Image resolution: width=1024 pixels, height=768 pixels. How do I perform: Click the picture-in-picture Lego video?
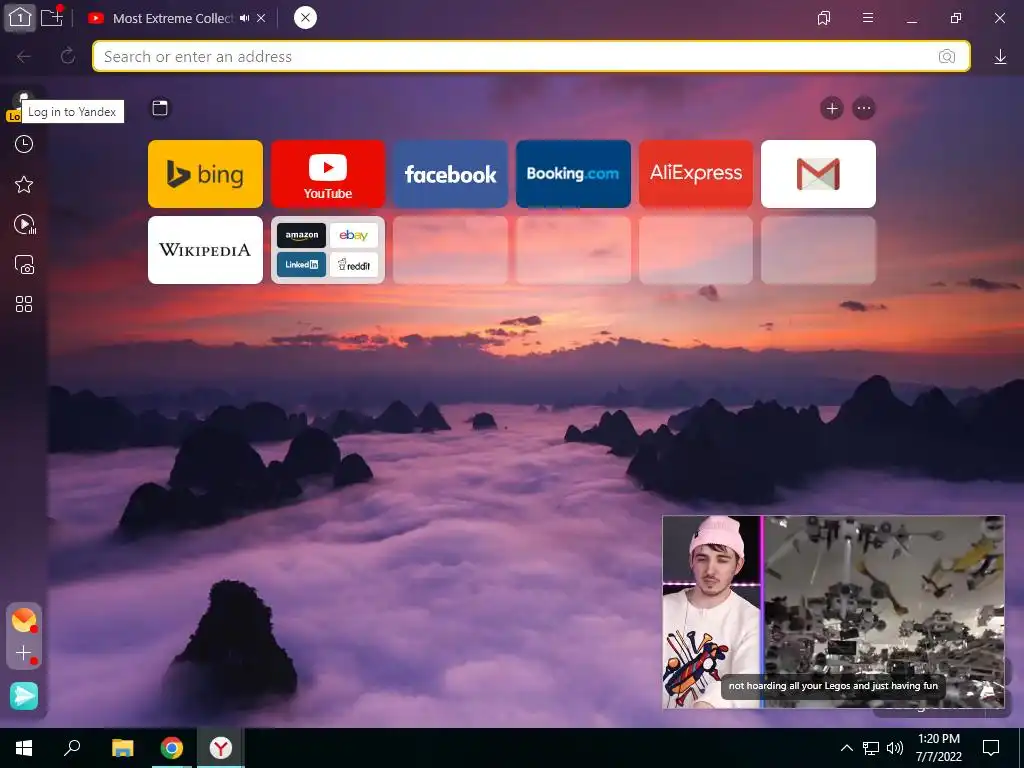tap(833, 612)
